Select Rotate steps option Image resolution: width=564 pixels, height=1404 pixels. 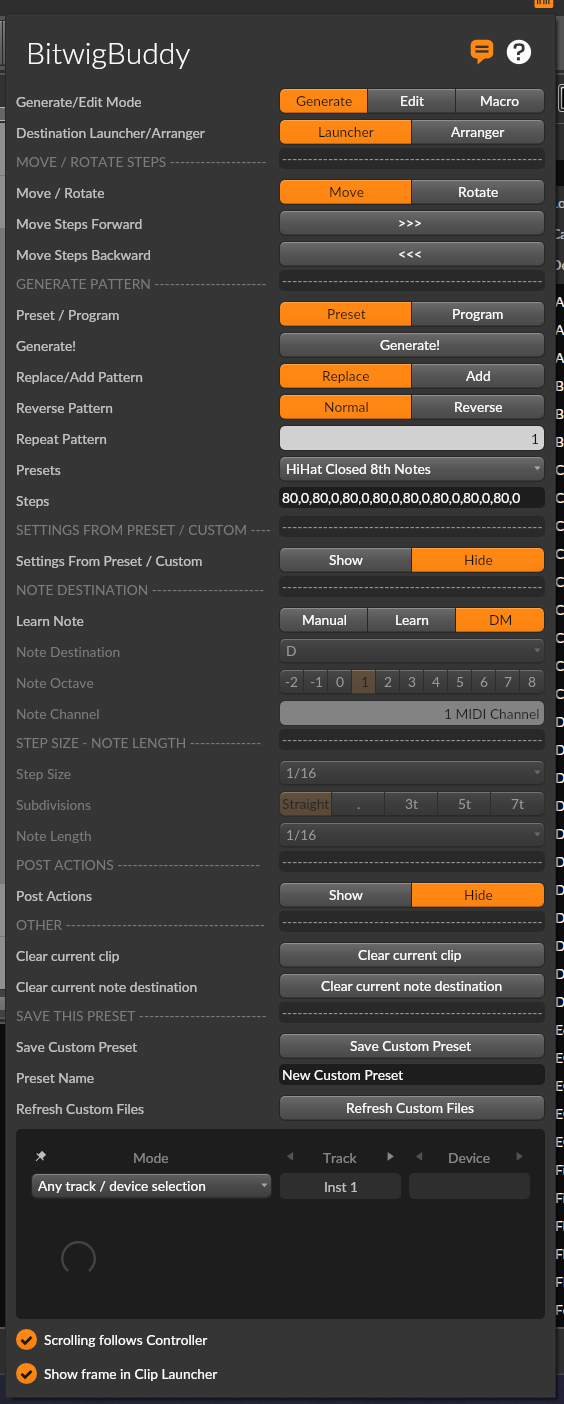click(x=478, y=192)
